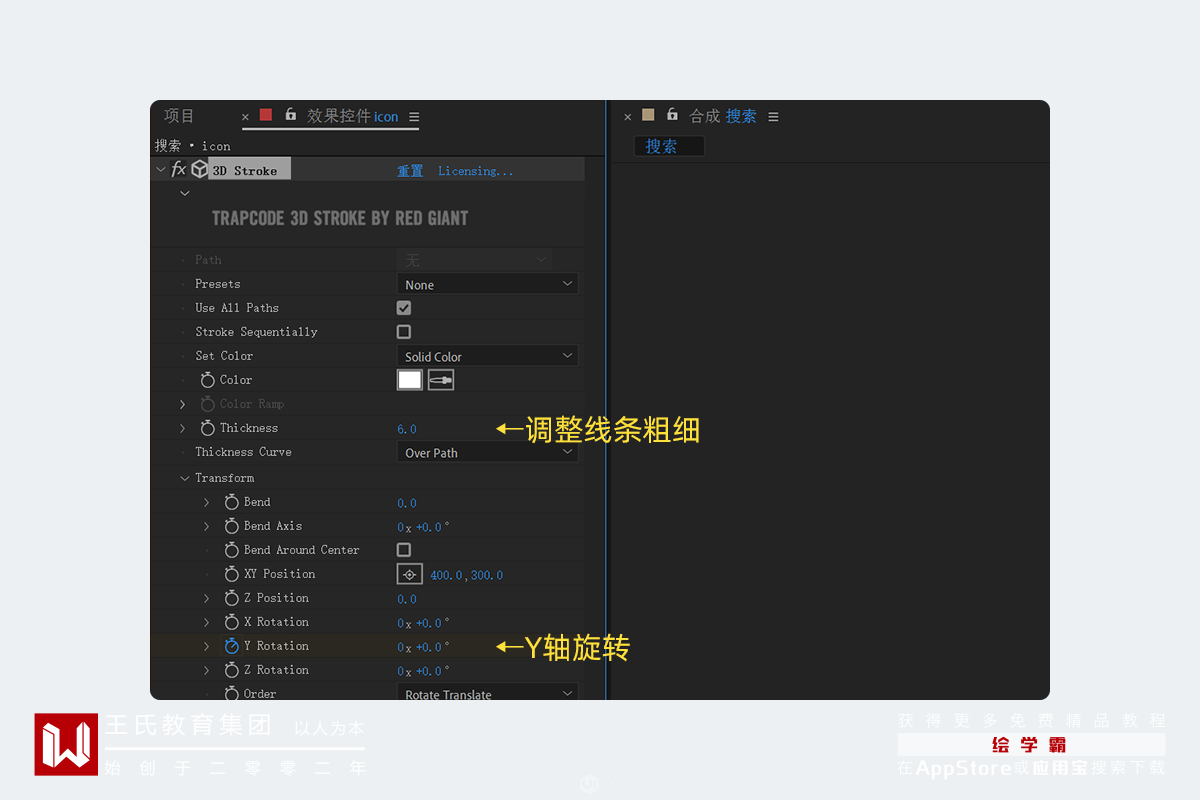The width and height of the screenshot is (1200, 800).
Task: Click the Z Position value 0.0
Action: coord(407,599)
